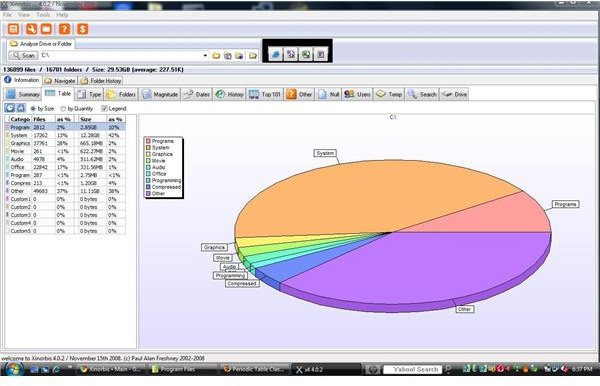The image size is (600, 386).
Task: Open the Tools menu
Action: click(43, 15)
